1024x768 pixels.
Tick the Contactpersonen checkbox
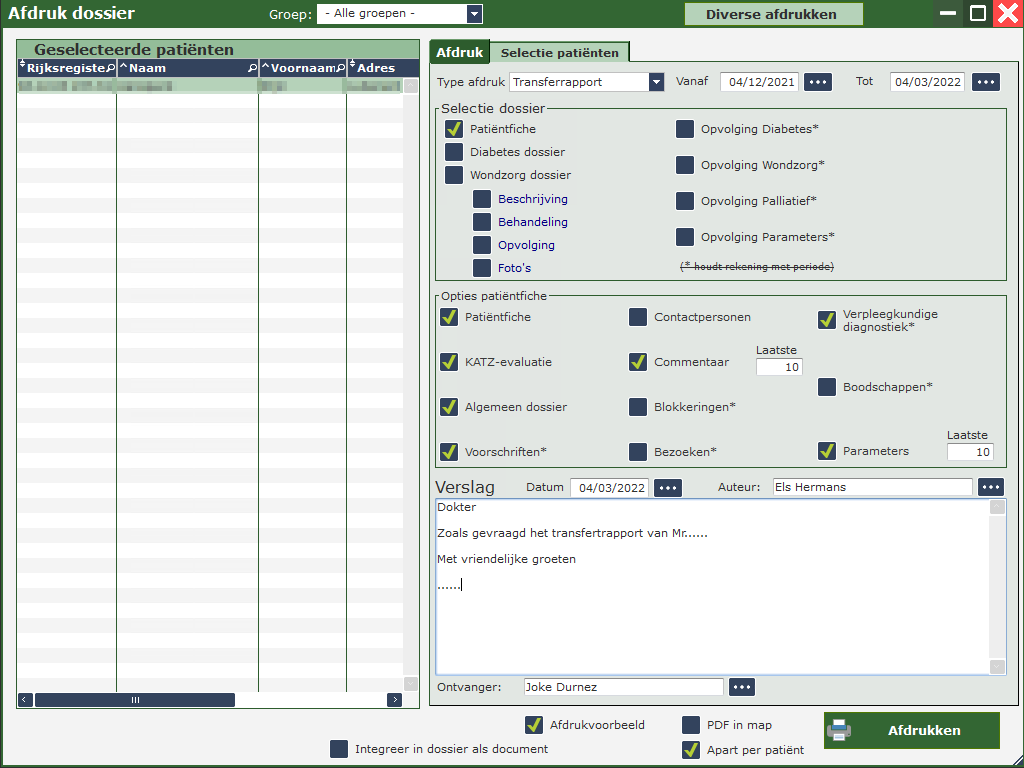click(x=637, y=317)
